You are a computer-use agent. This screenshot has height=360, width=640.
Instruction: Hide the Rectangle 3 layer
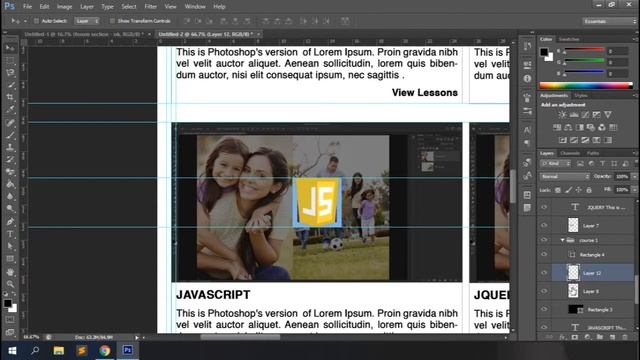544,309
